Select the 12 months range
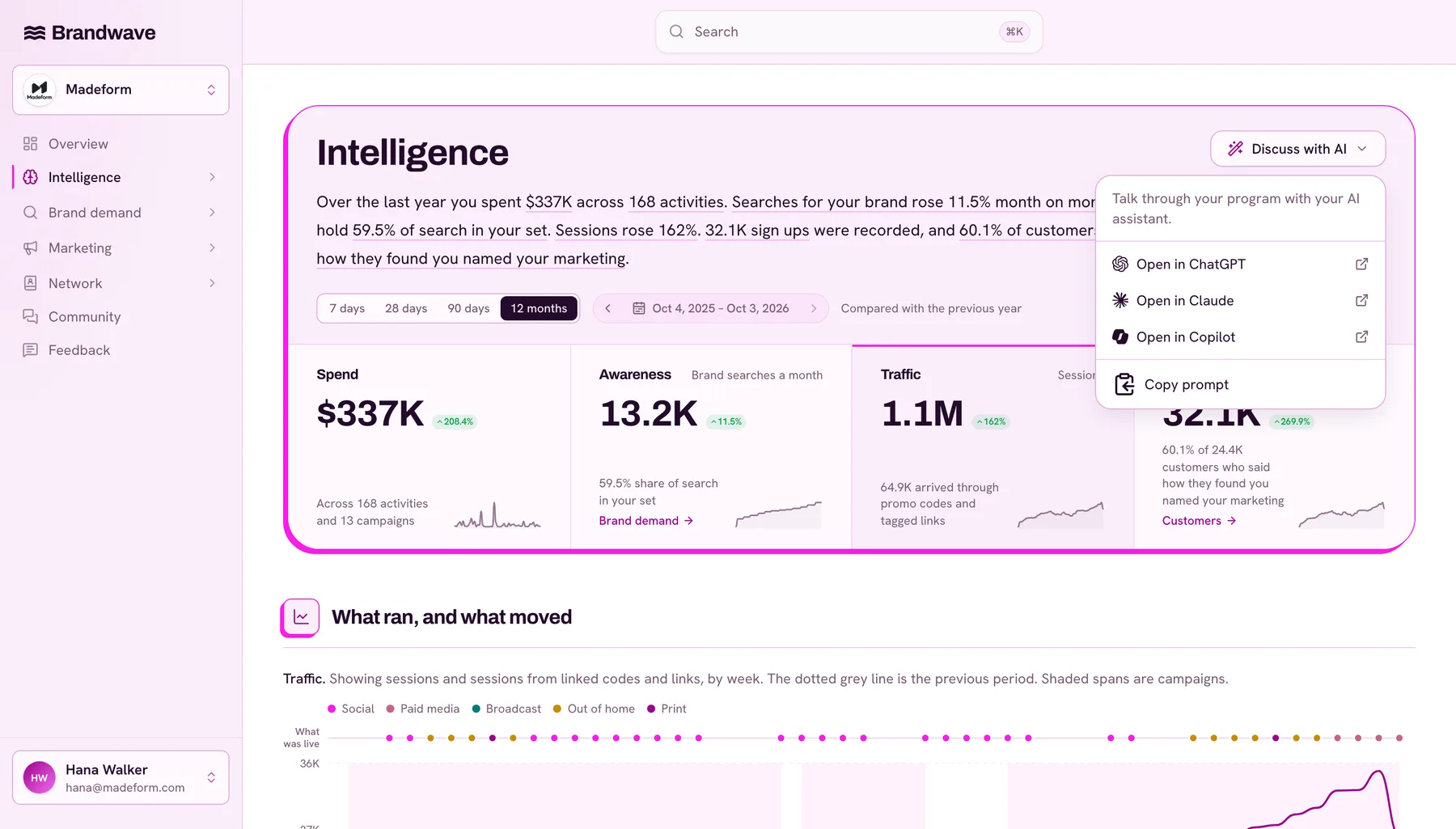 point(539,308)
